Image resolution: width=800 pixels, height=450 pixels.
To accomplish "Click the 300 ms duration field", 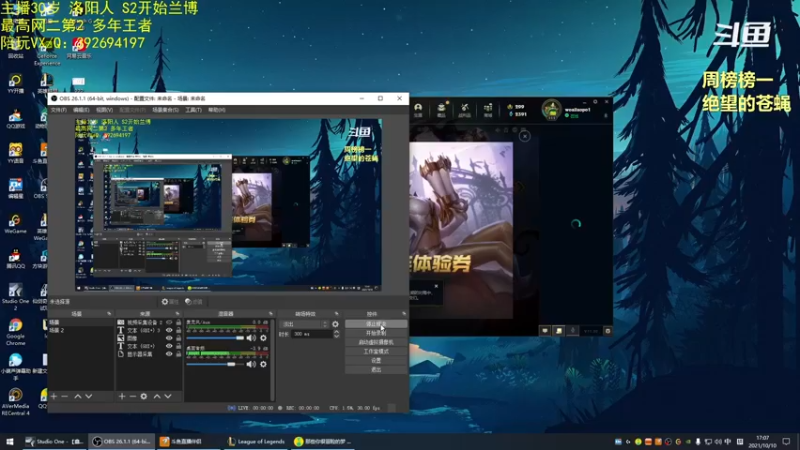I will pyautogui.click(x=311, y=334).
